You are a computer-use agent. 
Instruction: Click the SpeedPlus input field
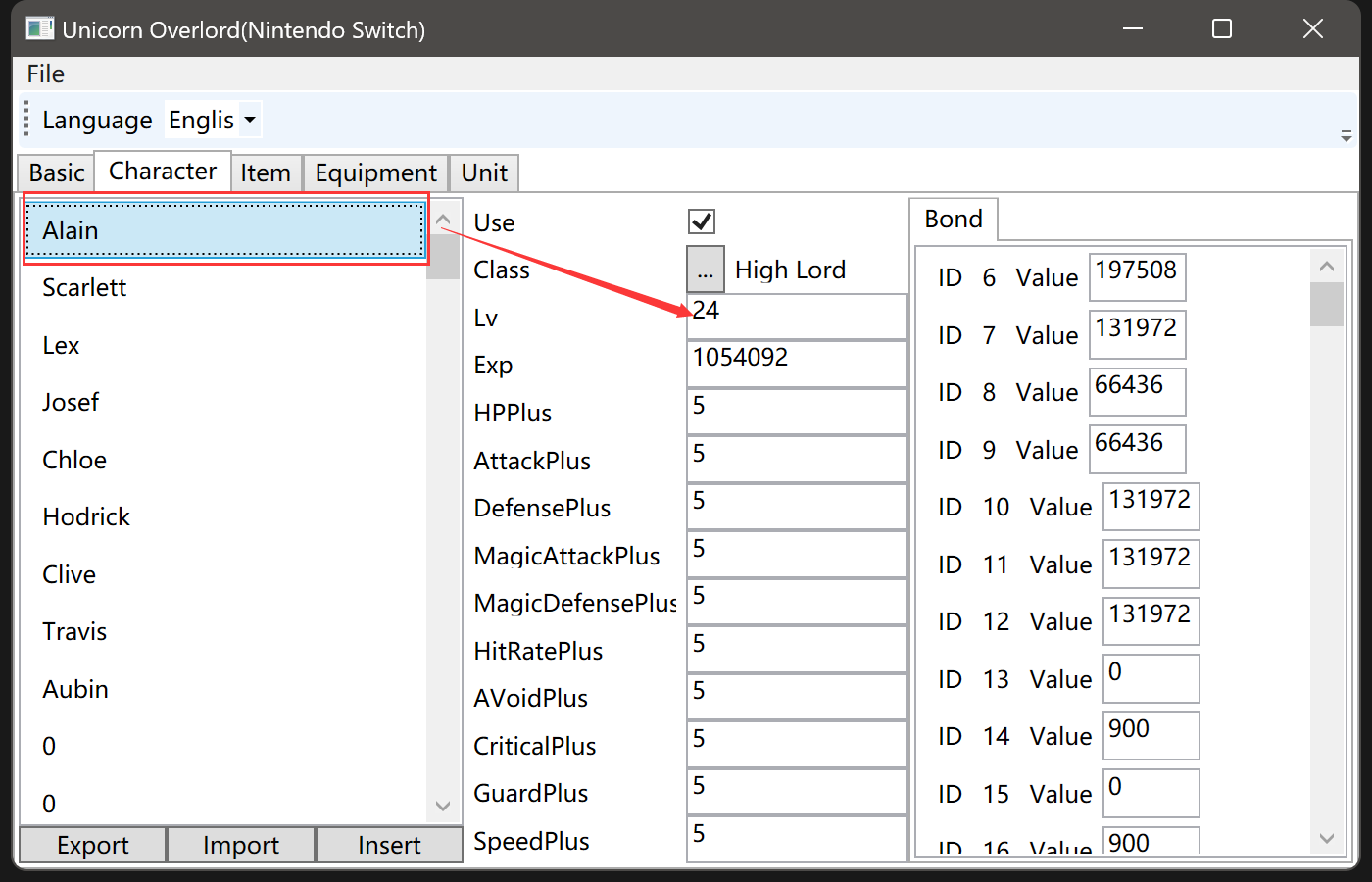798,839
